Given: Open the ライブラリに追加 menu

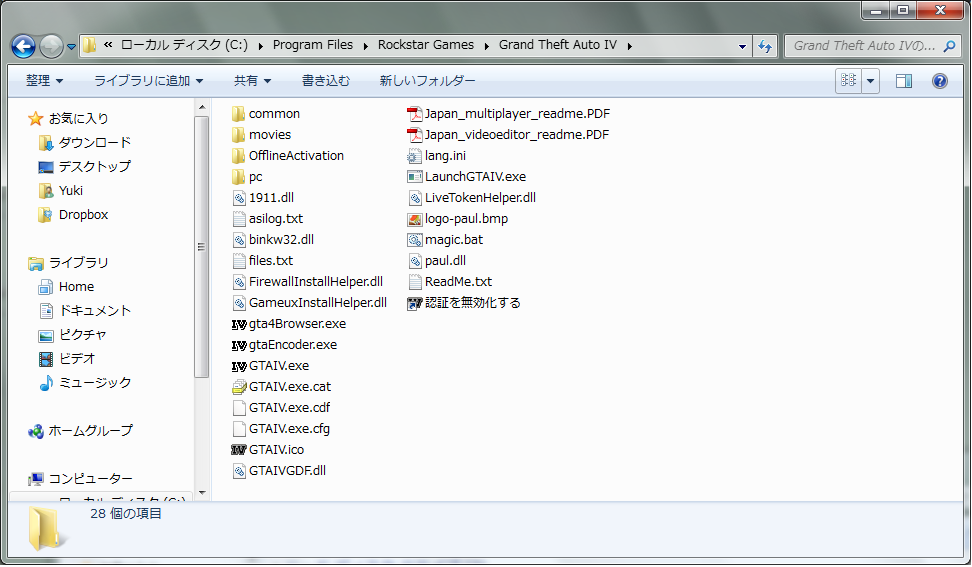Looking at the screenshot, I should (148, 81).
